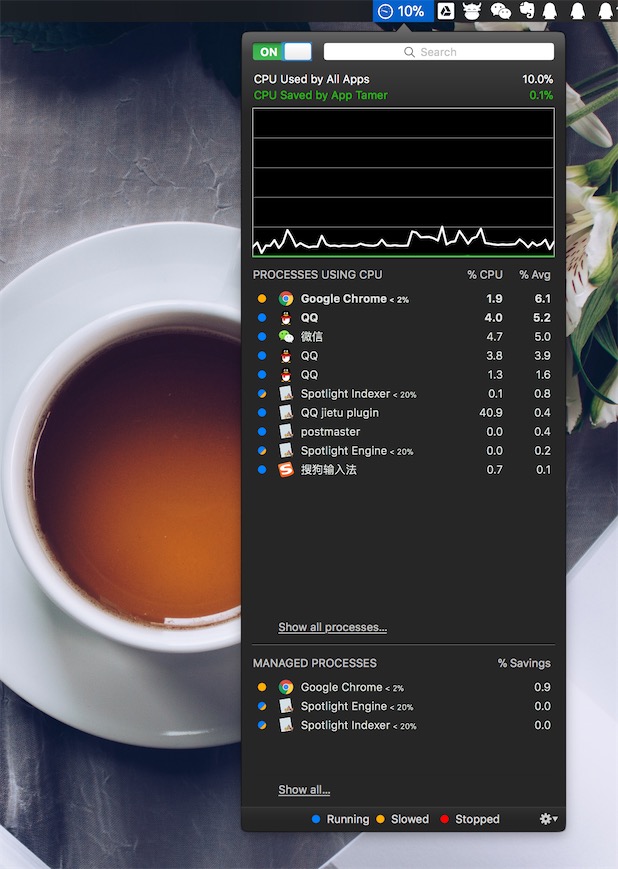The image size is (618, 869).
Task: Select Spotlight Engine < 20% in Managed Processes
Action: pos(357,706)
